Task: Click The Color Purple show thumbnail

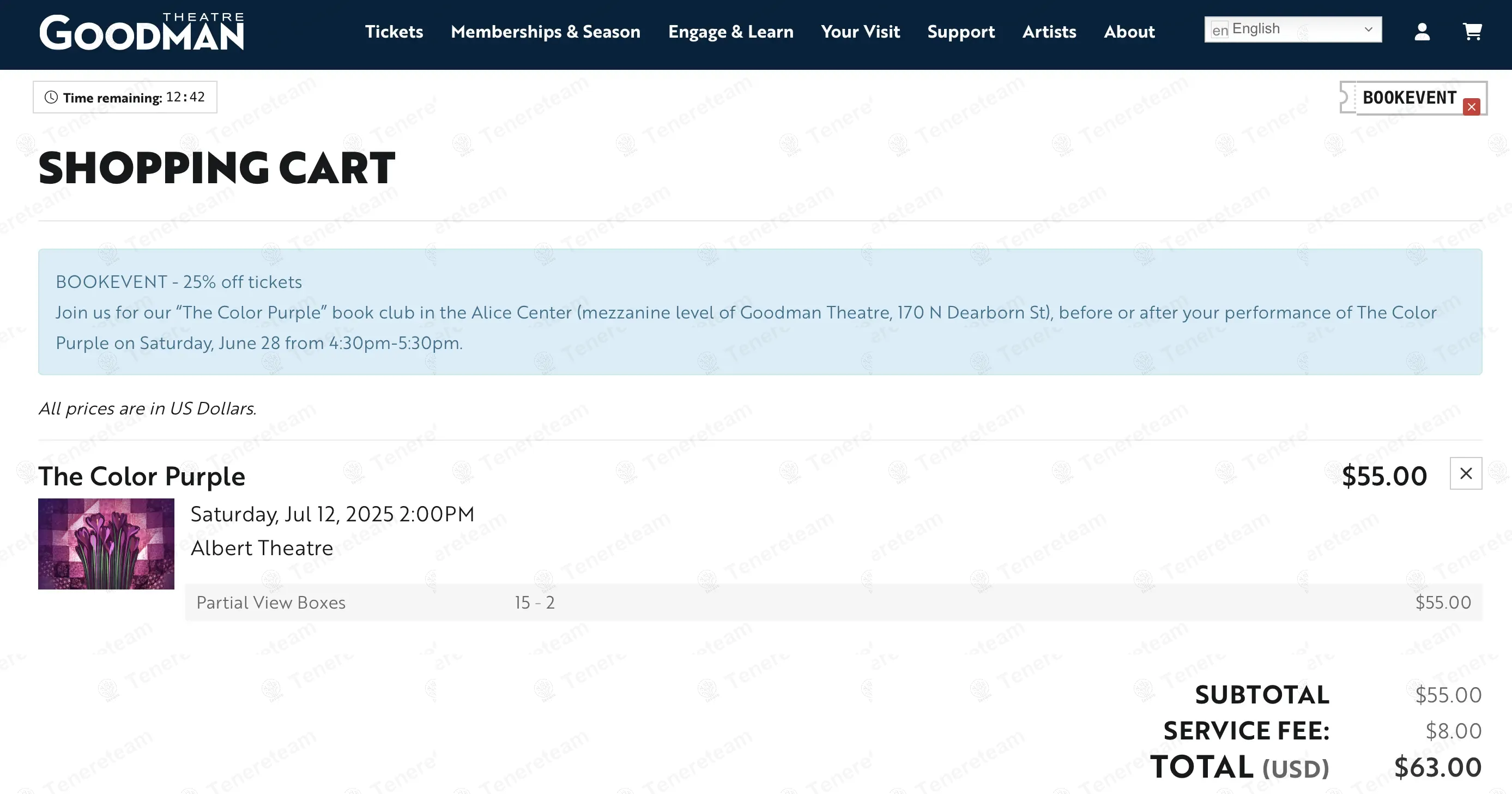Action: pyautogui.click(x=106, y=544)
